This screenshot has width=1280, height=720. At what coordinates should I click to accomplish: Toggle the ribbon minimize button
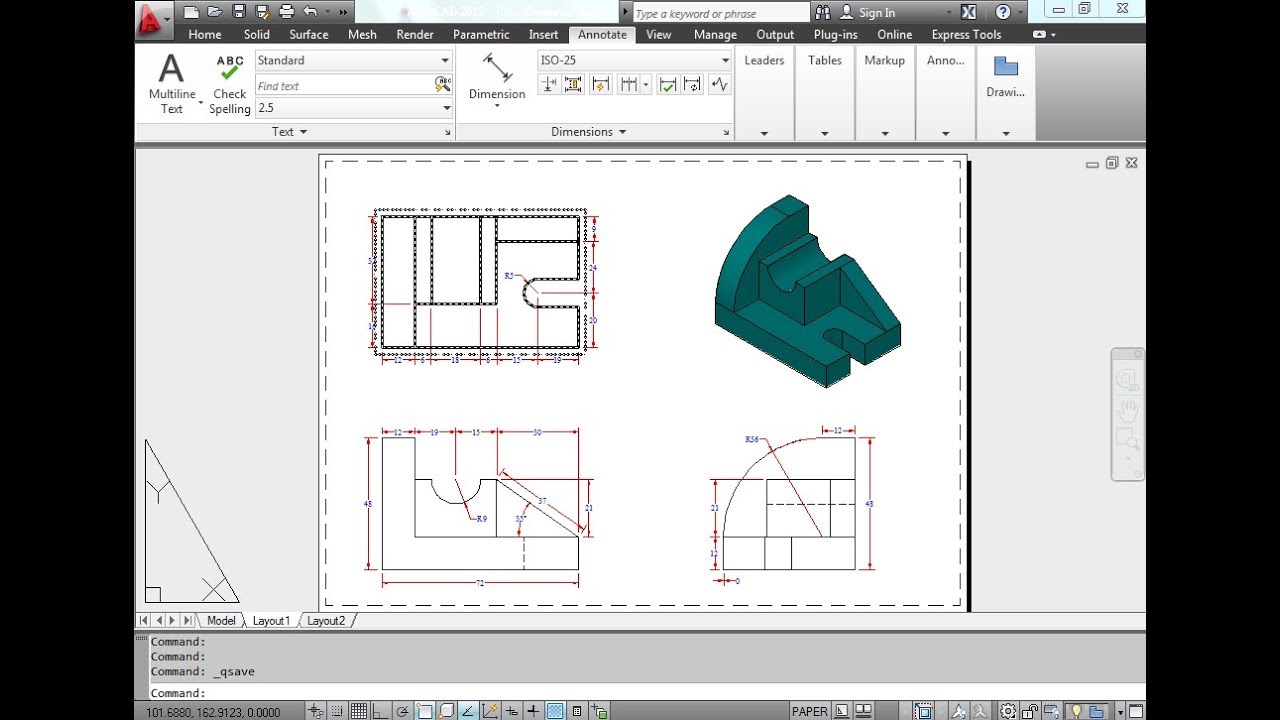click(x=1041, y=34)
